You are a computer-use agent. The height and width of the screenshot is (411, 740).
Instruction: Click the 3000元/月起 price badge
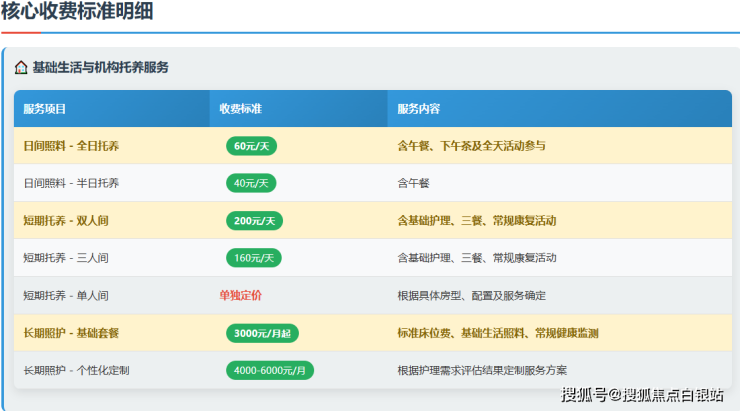coord(262,333)
